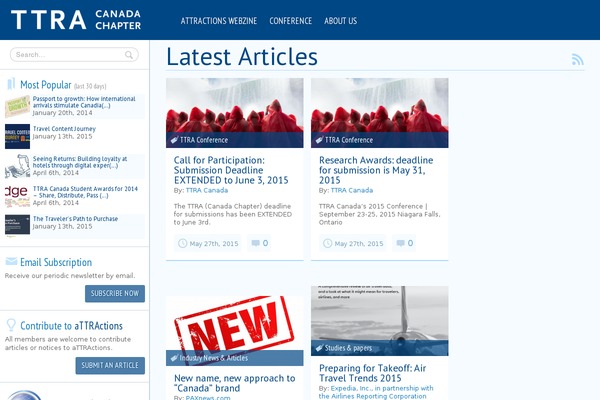The width and height of the screenshot is (600, 400).
Task: Click TTRA Canada author under Call for Participation
Action: [207, 190]
